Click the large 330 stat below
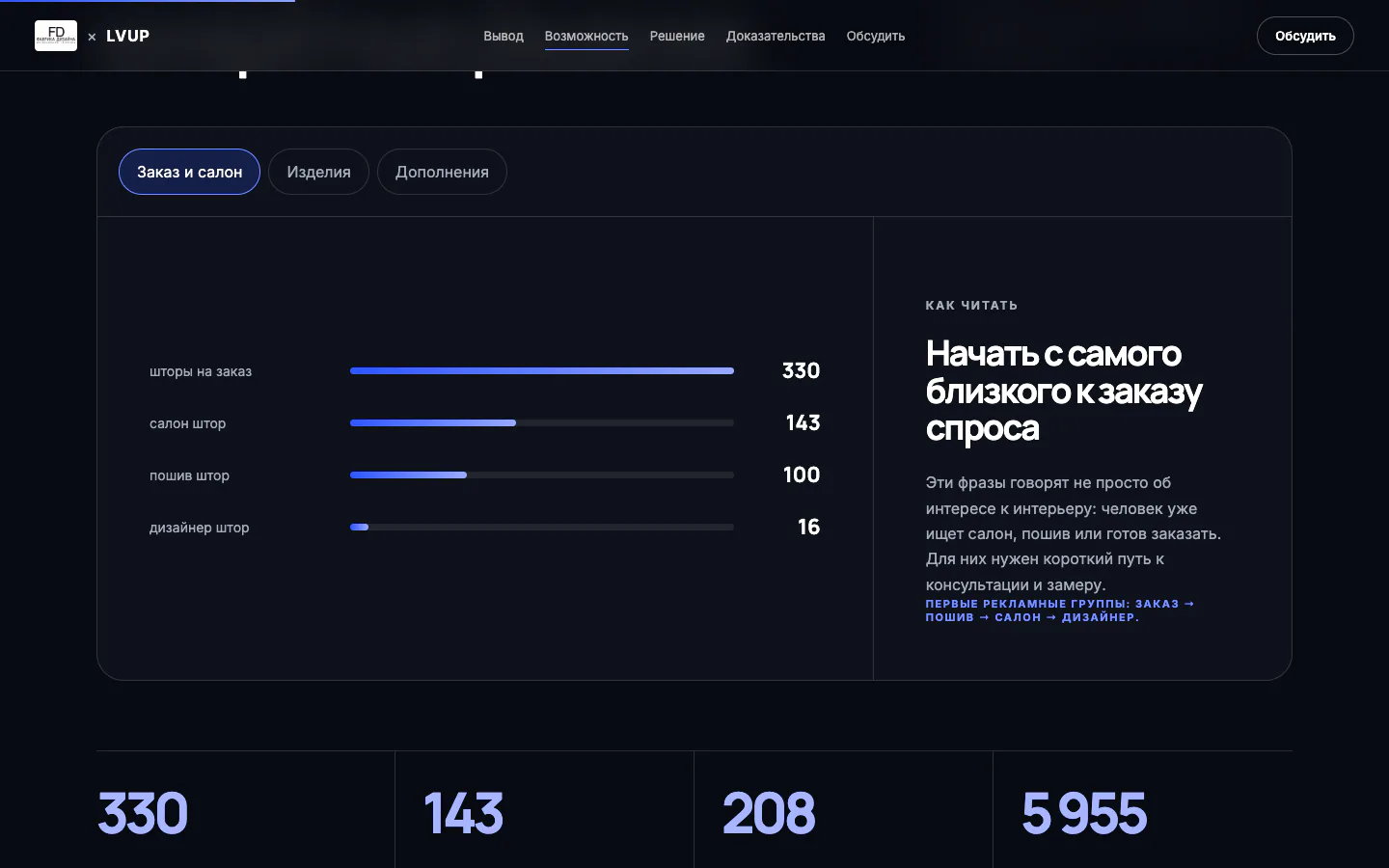This screenshot has width=1389, height=868. (143, 813)
